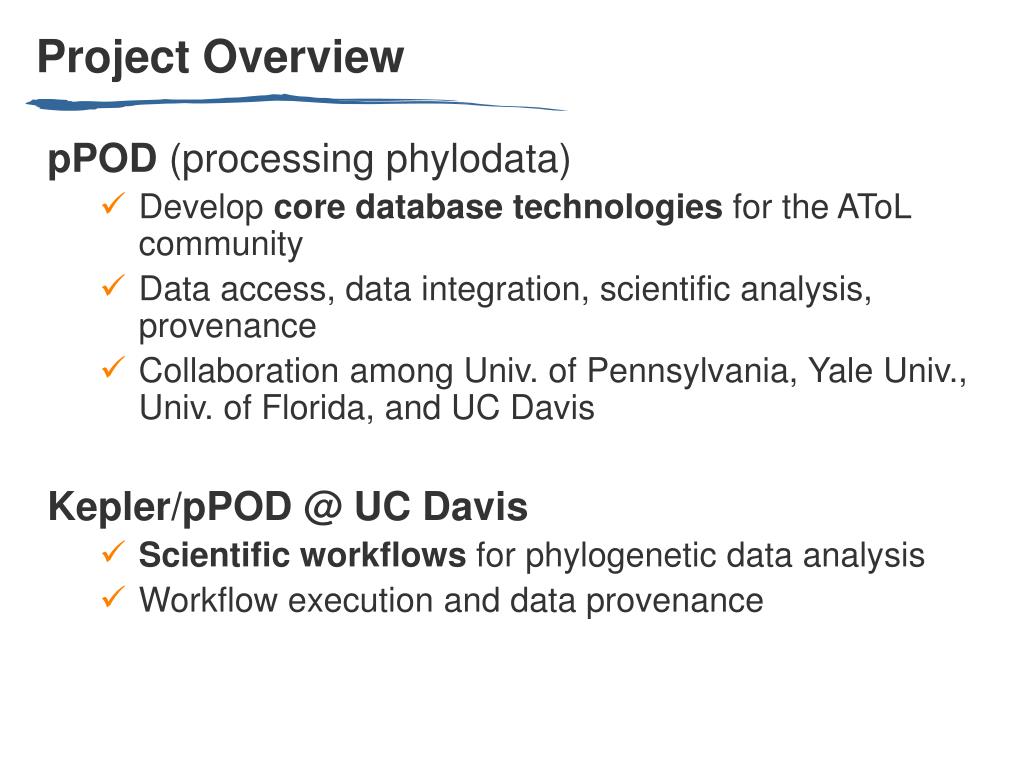Click the bold pPOD heading
The image size is (1024, 768).
coord(103,159)
